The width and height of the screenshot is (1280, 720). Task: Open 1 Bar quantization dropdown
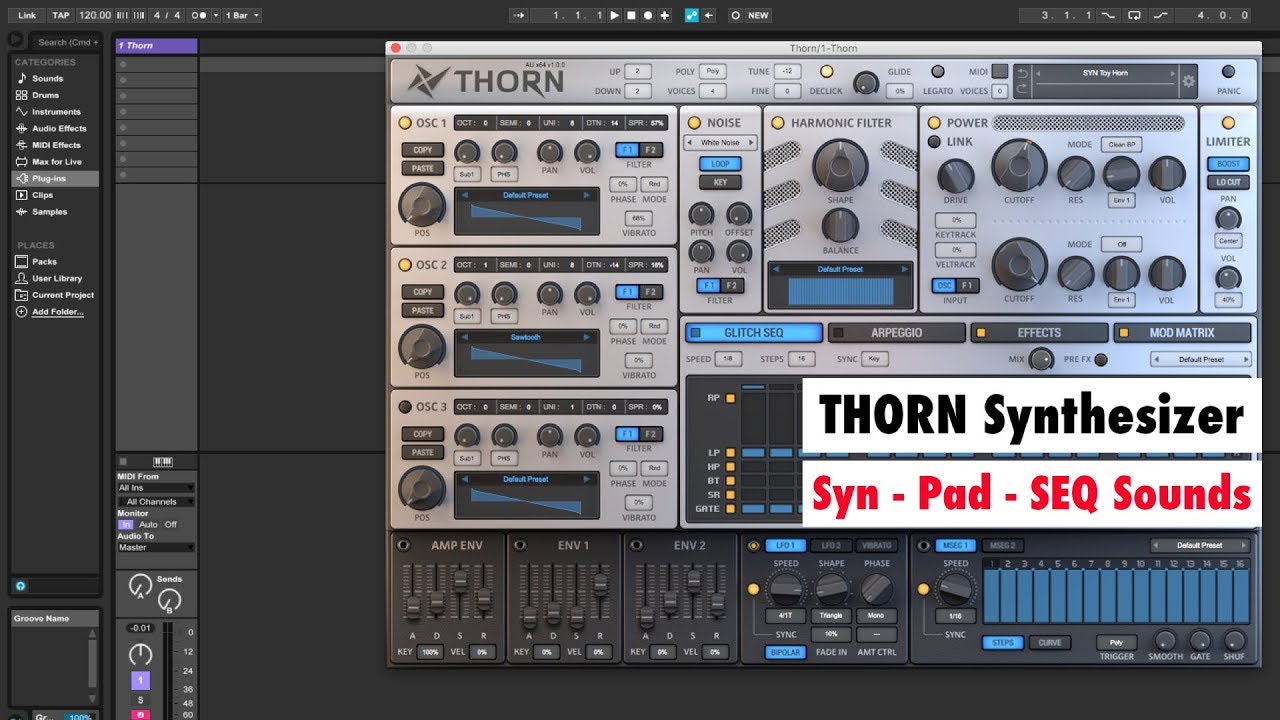coord(241,15)
